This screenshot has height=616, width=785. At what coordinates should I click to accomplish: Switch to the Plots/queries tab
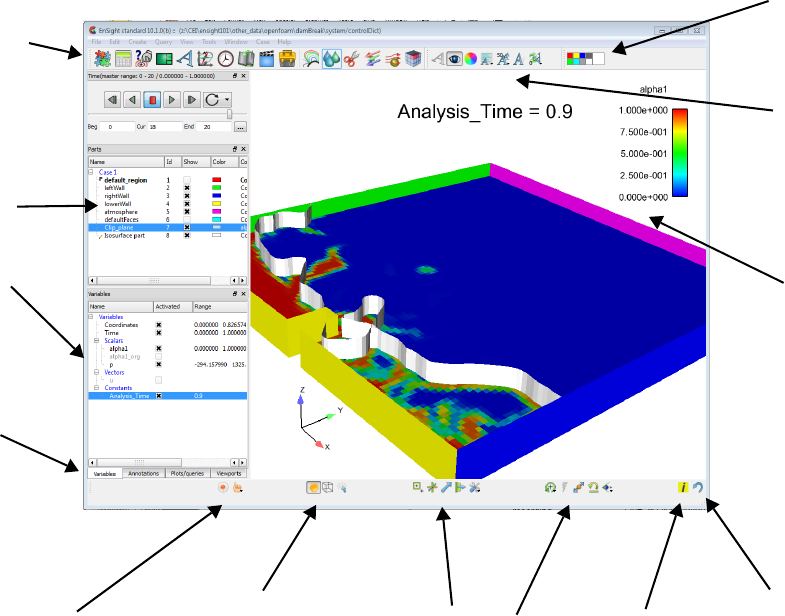(x=187, y=473)
